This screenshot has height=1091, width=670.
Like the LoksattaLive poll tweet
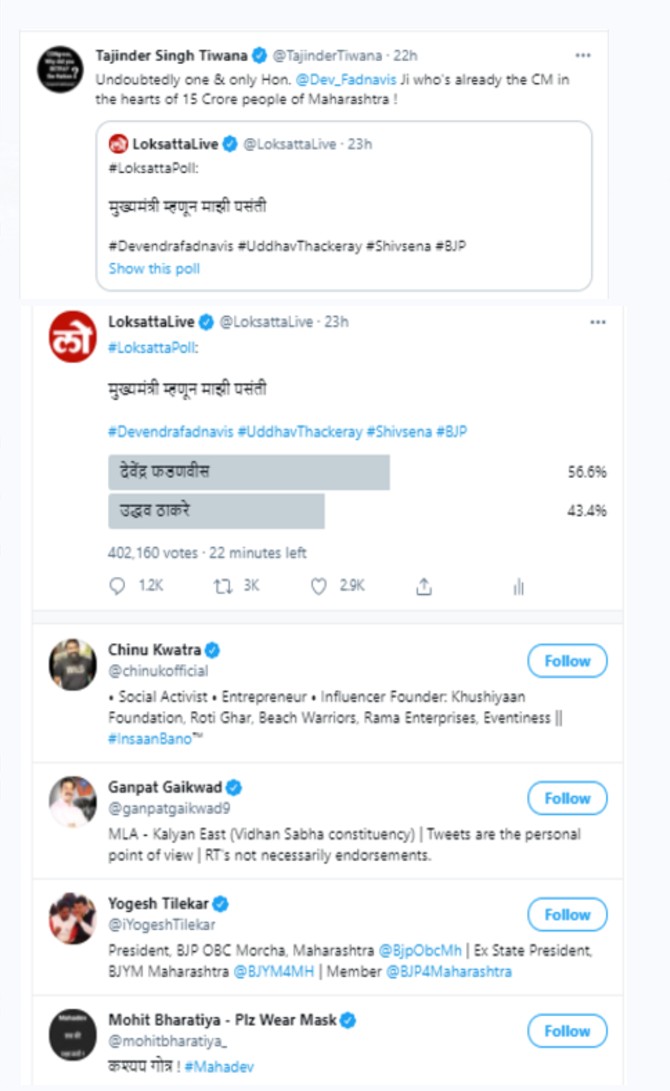pyautogui.click(x=319, y=587)
